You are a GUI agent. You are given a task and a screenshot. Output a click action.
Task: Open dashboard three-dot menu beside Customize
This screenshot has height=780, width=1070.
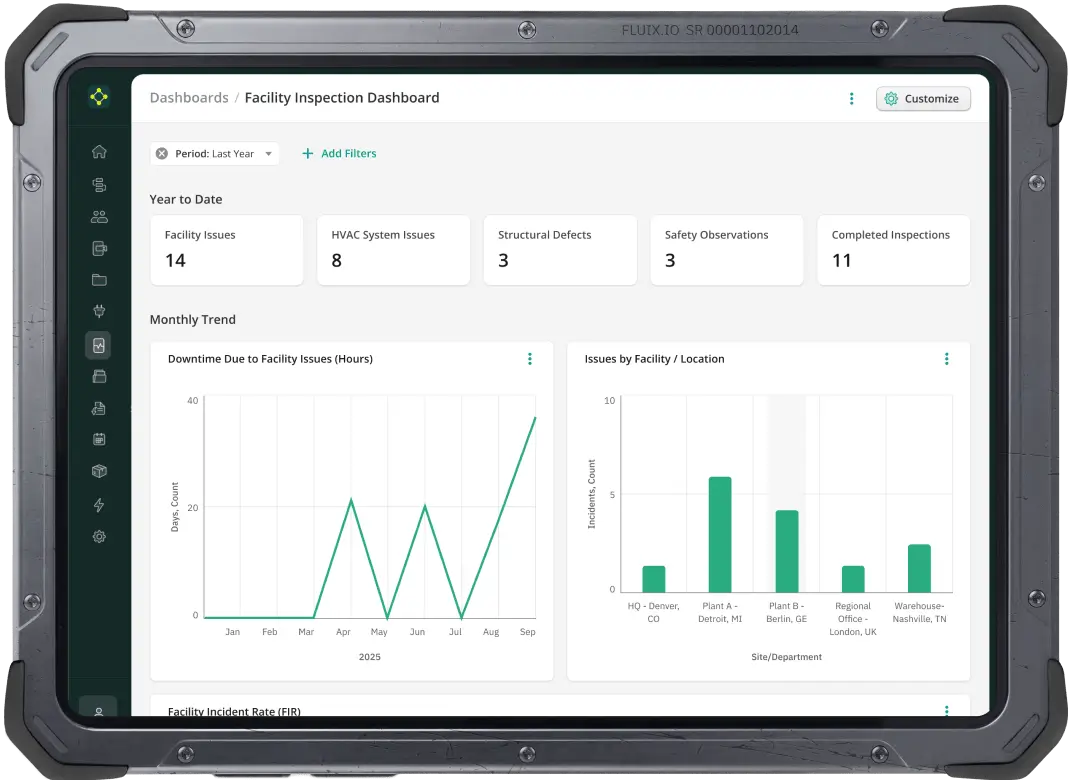coord(851,98)
